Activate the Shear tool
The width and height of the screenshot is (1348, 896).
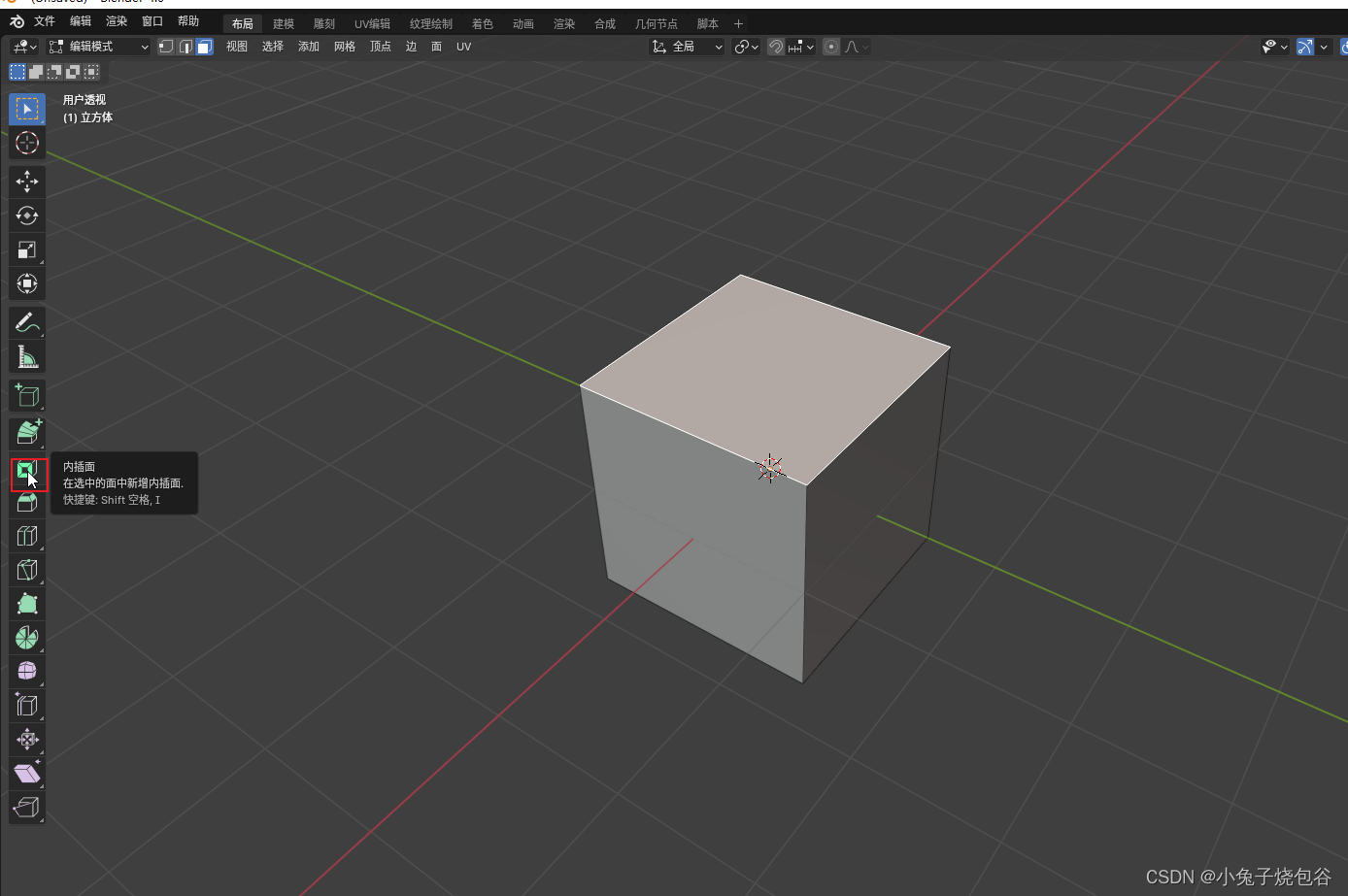27,774
